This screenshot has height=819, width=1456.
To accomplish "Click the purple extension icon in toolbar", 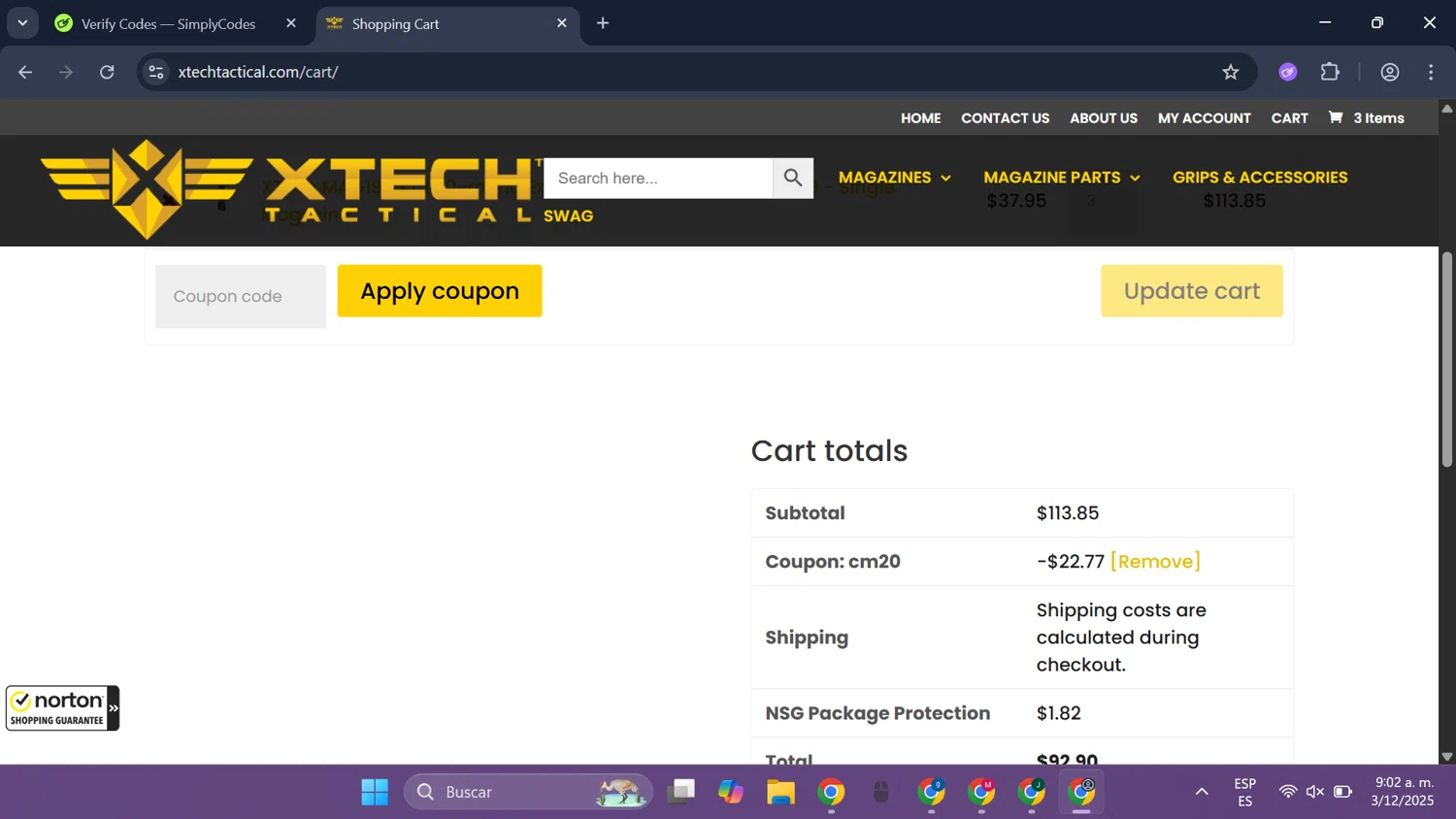I will point(1288,72).
